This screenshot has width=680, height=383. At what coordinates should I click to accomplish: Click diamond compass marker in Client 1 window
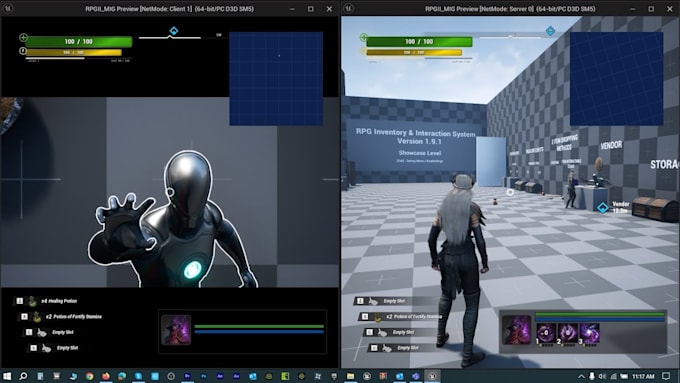[x=173, y=31]
